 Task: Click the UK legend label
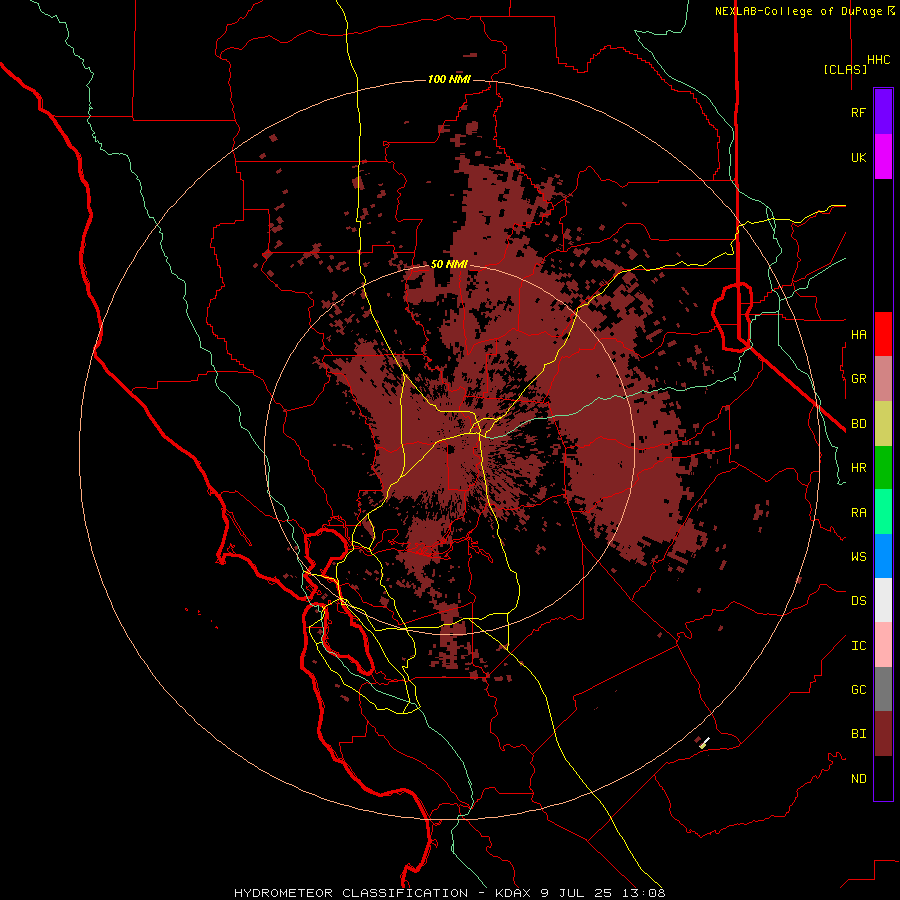click(x=858, y=157)
